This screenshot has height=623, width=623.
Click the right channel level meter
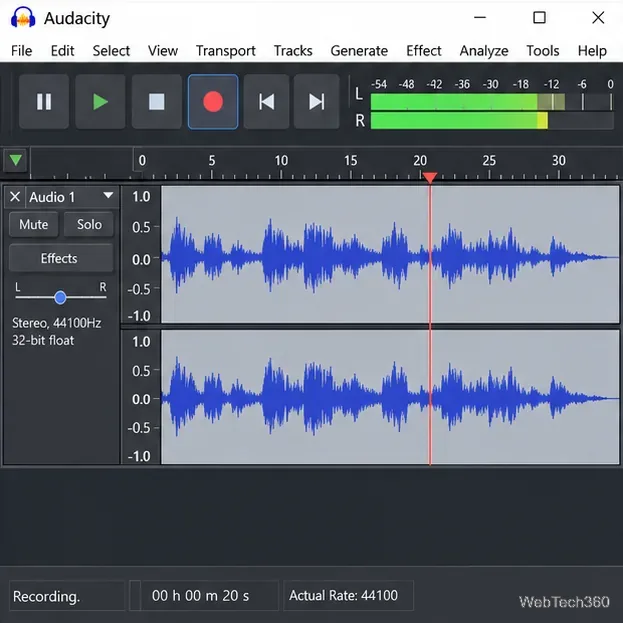pyautogui.click(x=492, y=120)
